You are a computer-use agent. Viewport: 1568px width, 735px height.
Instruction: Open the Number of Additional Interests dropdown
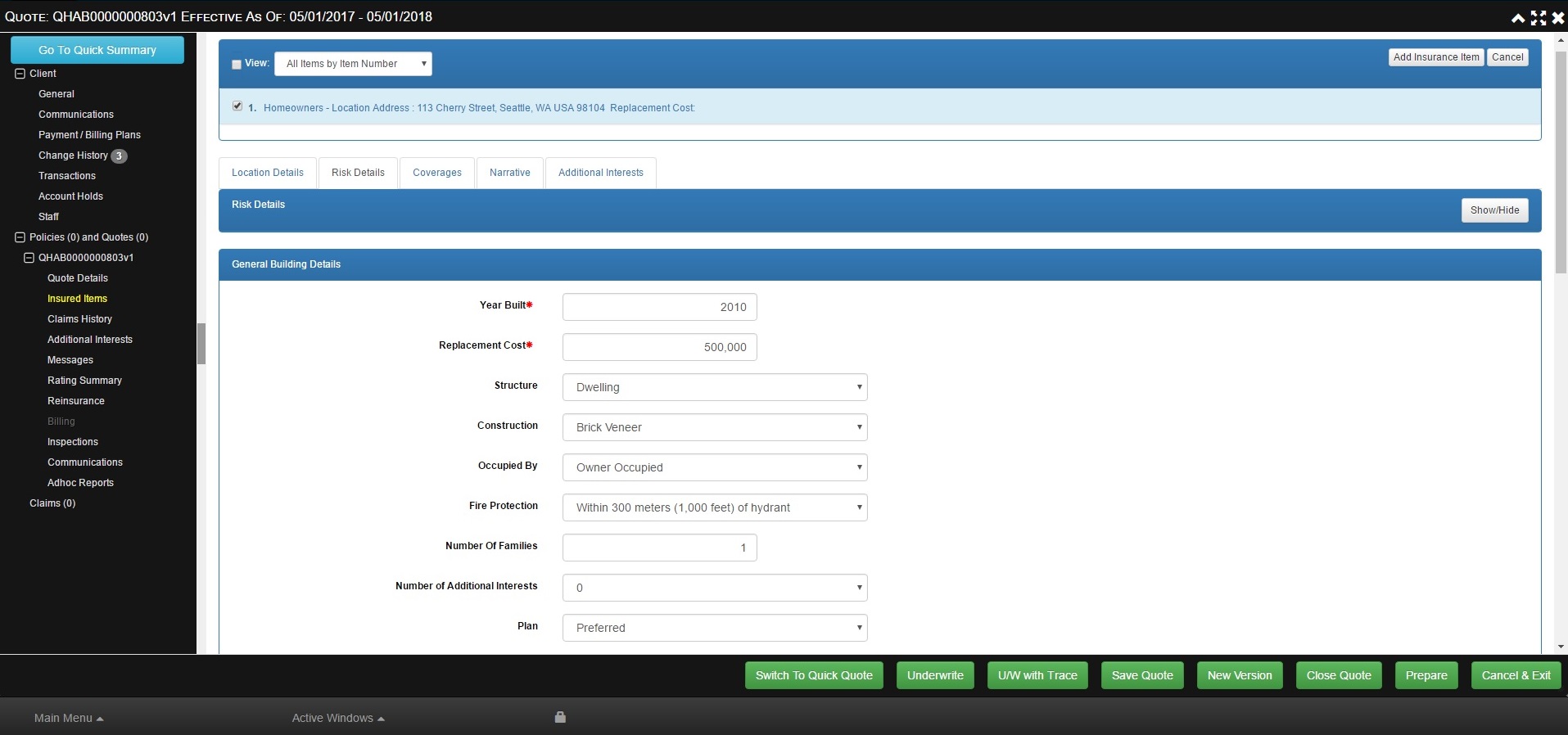[715, 588]
